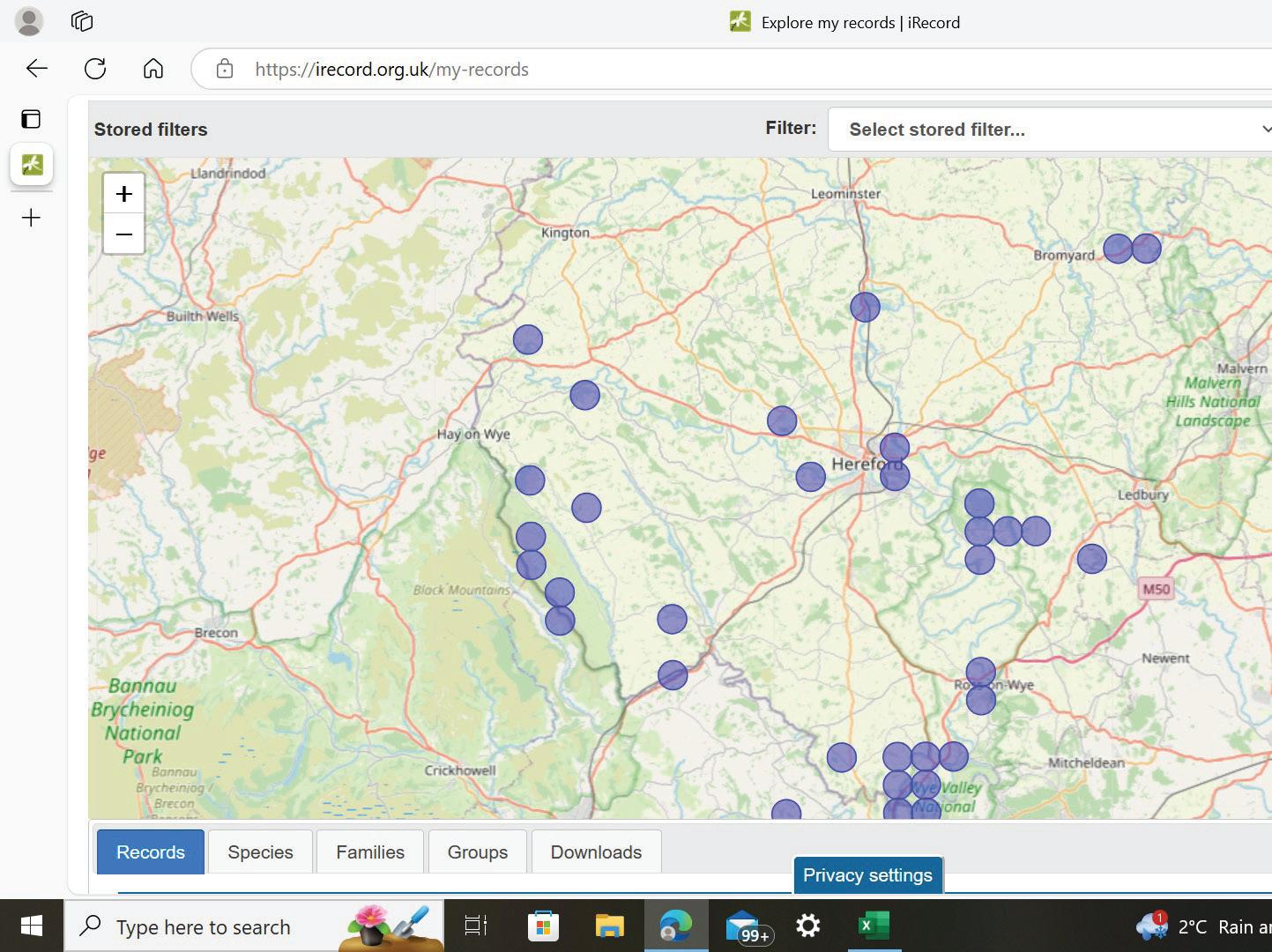Open the weather widget showing 2°C
The image size is (1272, 952).
coord(1203,926)
